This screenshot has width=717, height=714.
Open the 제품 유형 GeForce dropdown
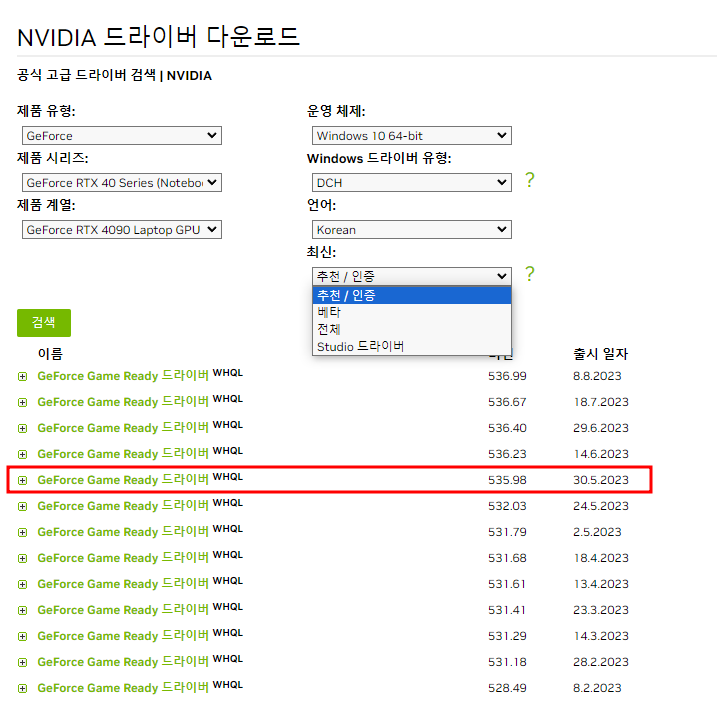122,136
